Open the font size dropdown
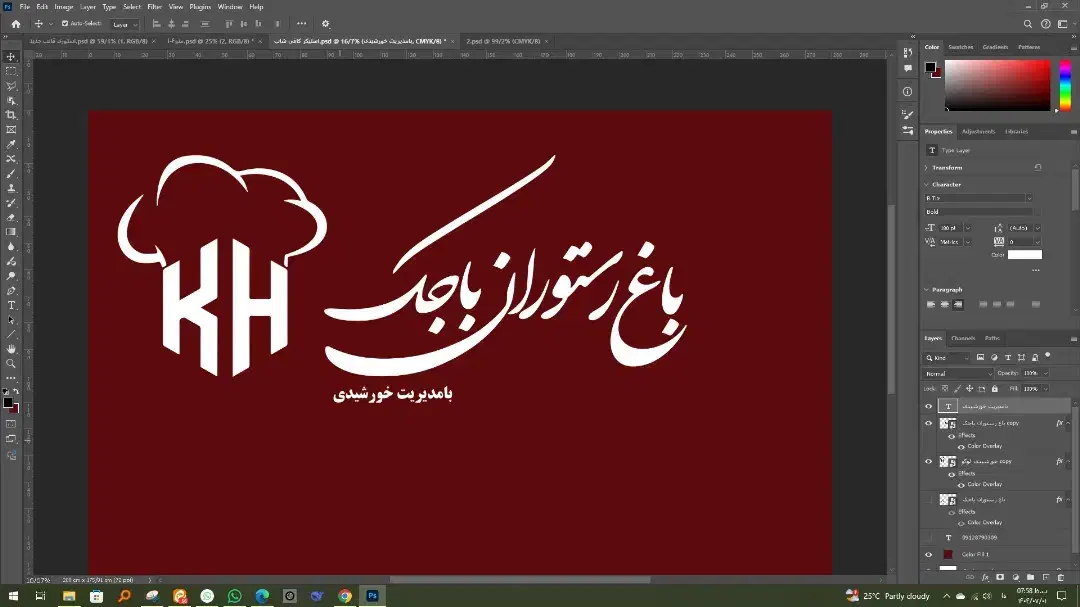This screenshot has width=1080, height=607. [967, 228]
